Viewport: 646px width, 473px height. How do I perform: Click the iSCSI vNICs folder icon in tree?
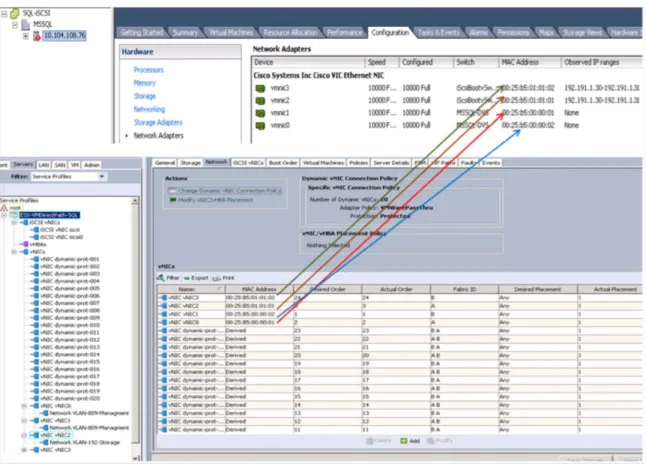coord(25,222)
